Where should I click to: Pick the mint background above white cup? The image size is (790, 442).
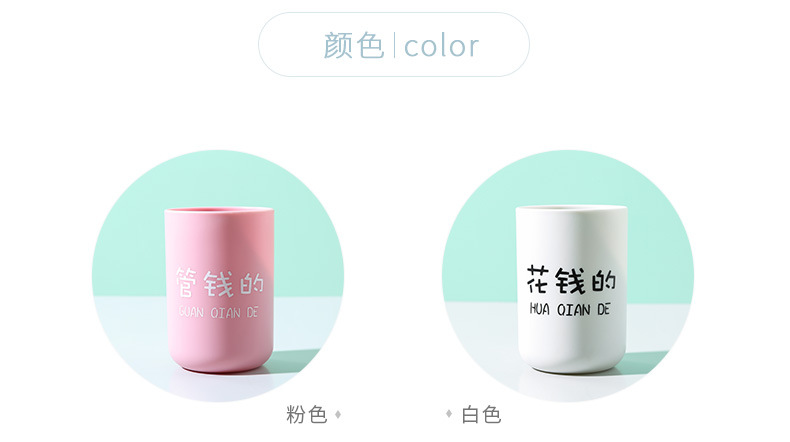569,176
